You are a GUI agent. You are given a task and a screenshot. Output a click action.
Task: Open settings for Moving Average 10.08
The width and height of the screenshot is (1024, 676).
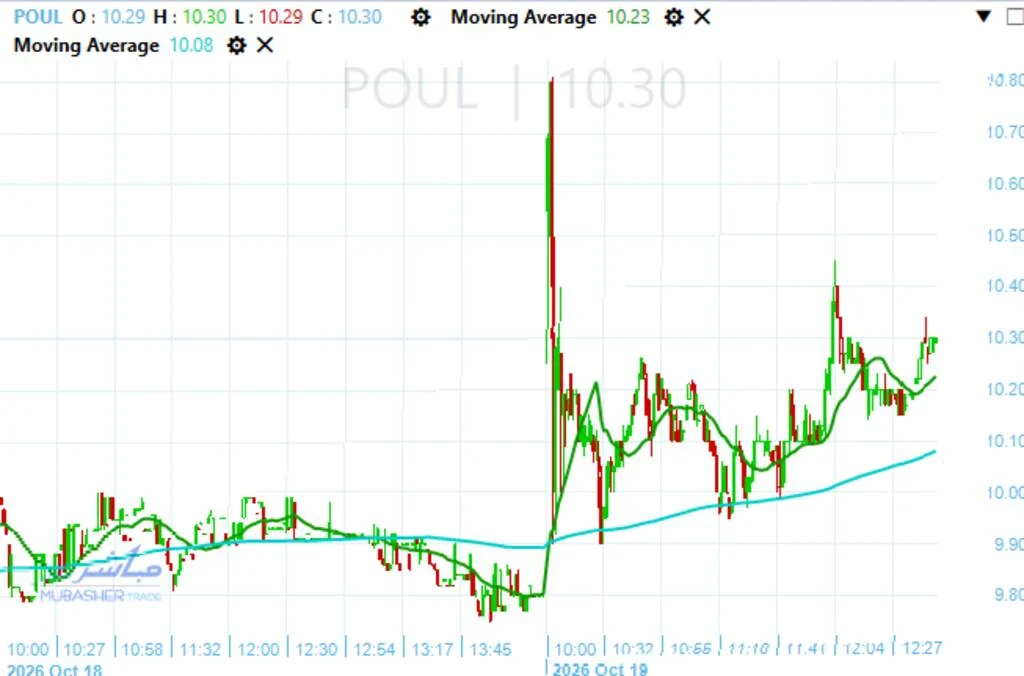(236, 46)
